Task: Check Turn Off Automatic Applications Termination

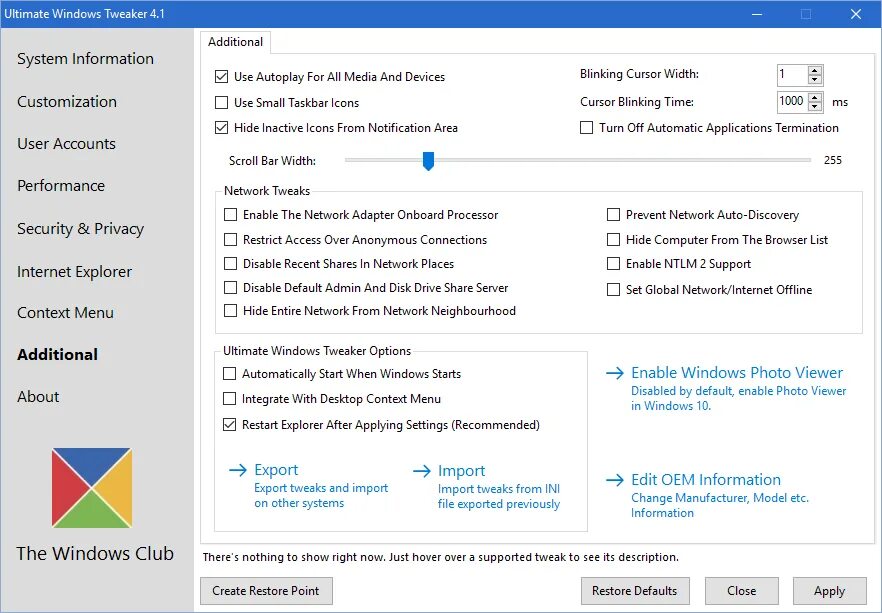Action: pos(586,128)
